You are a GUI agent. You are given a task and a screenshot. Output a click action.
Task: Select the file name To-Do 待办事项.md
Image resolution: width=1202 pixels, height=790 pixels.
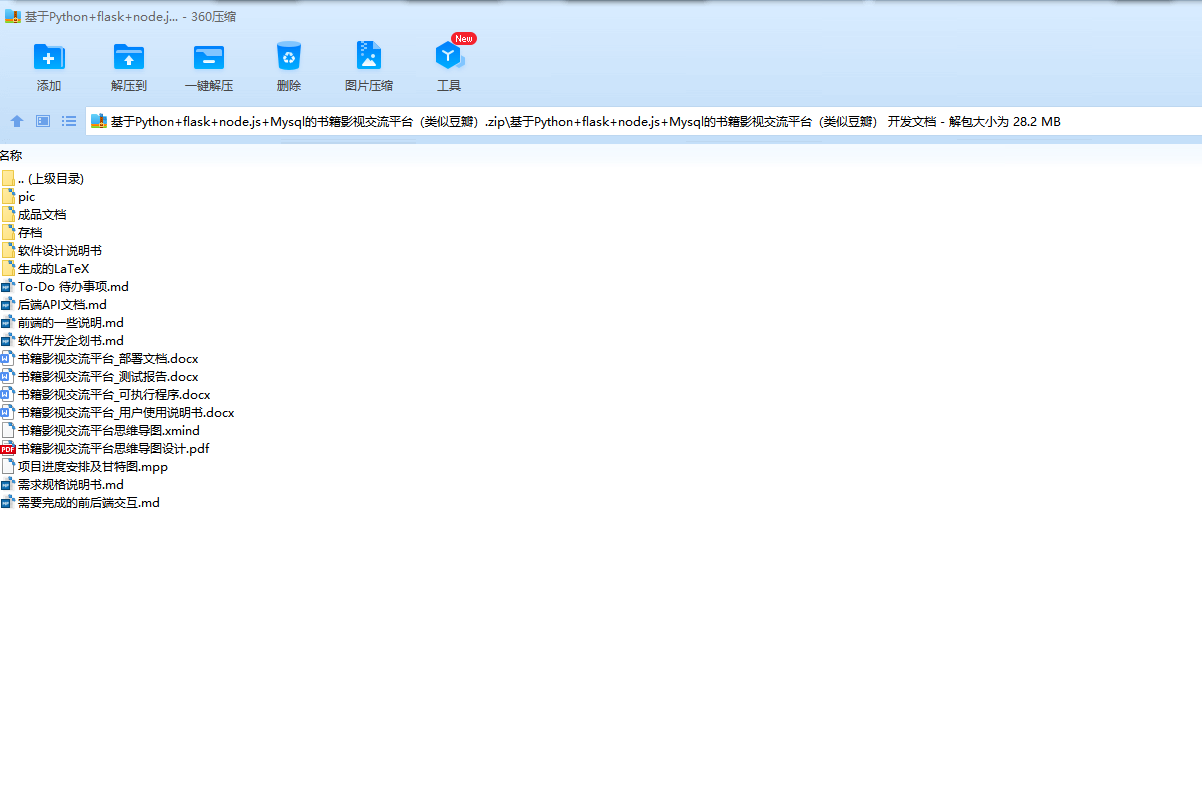point(73,287)
